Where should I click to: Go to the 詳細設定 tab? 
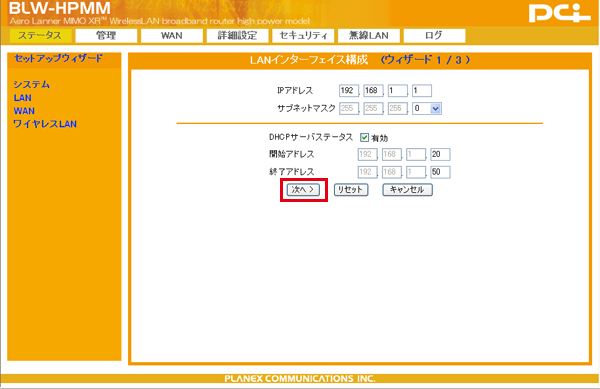(237, 36)
